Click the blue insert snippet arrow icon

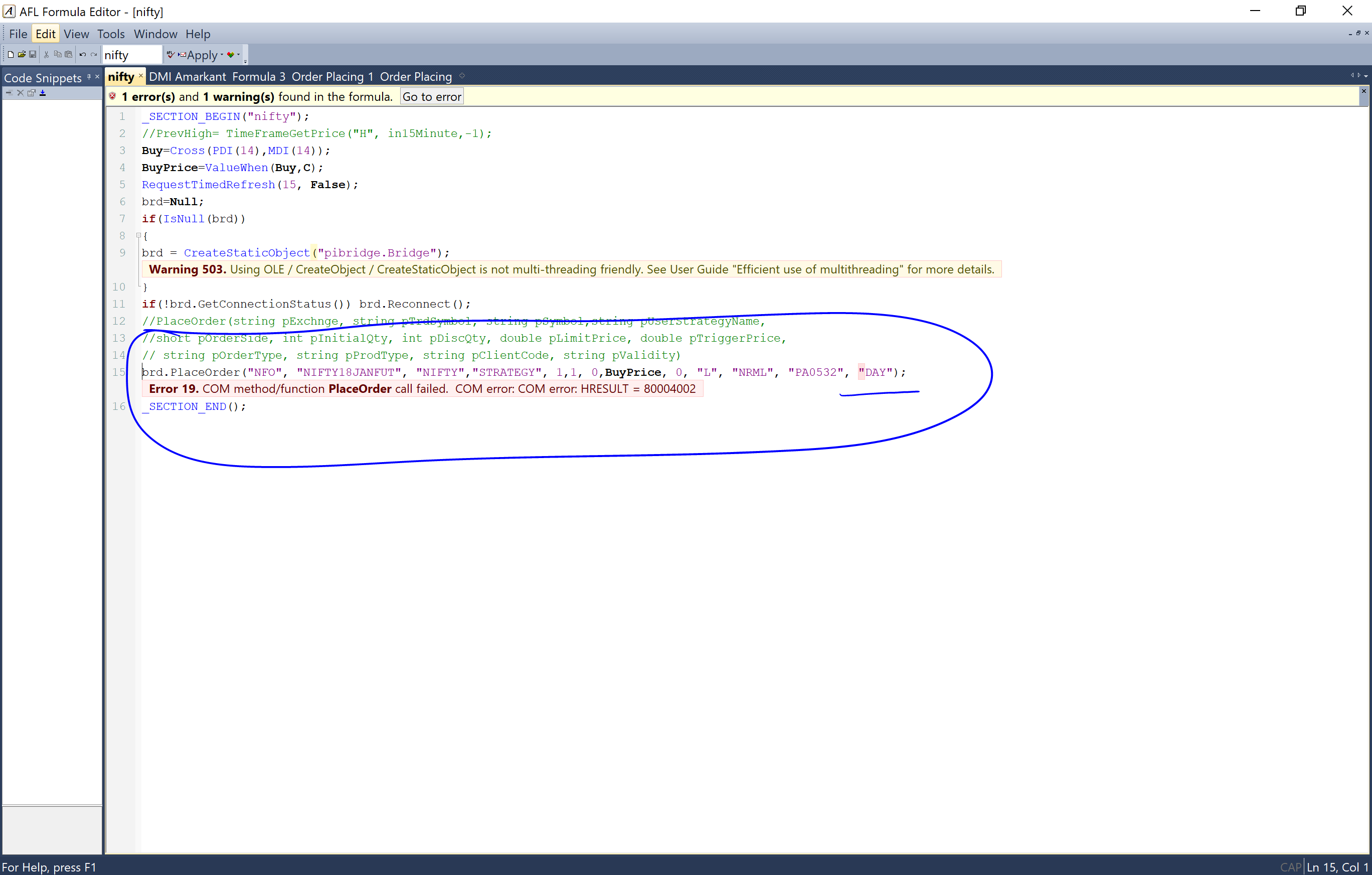click(43, 93)
